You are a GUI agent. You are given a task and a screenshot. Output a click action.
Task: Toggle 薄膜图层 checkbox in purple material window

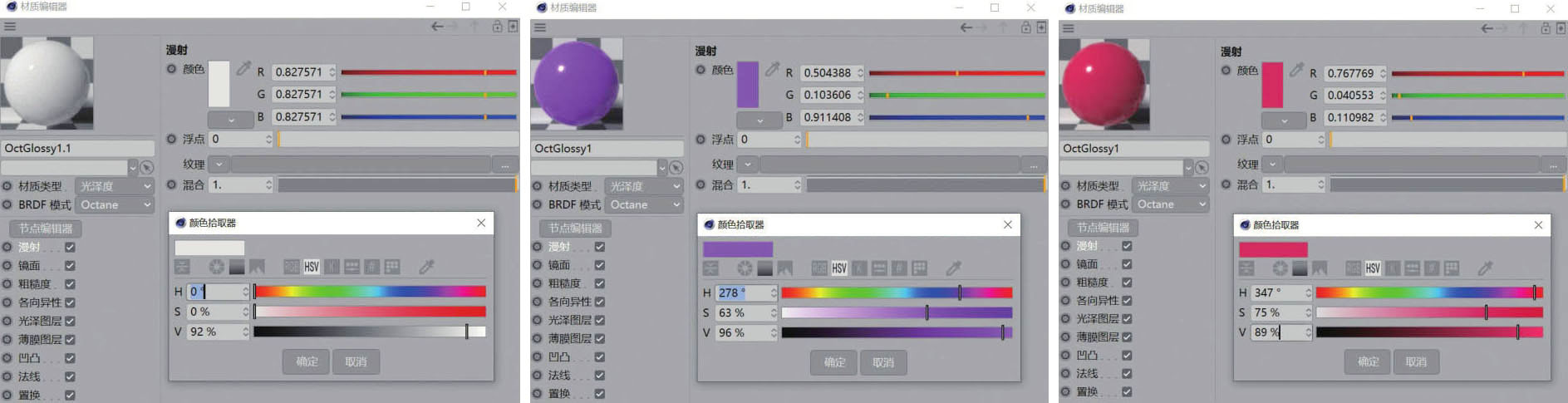599,338
